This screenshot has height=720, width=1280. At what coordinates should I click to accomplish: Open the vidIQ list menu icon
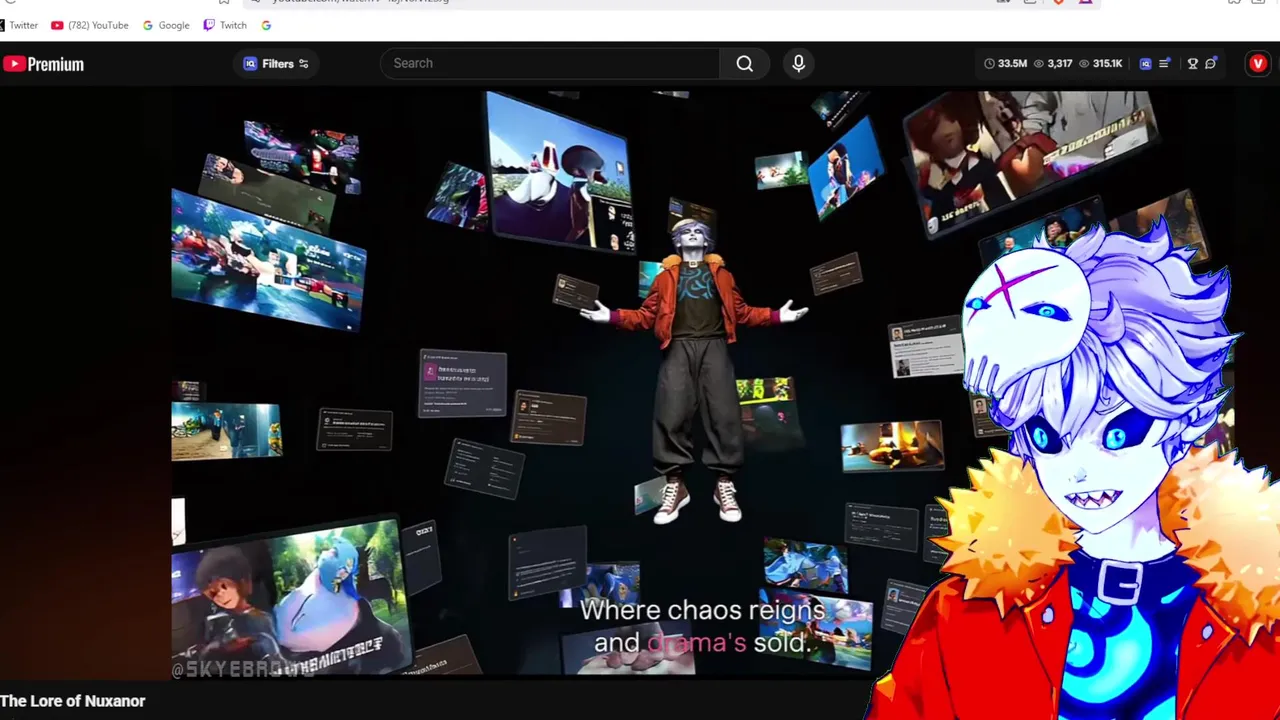click(x=1165, y=63)
